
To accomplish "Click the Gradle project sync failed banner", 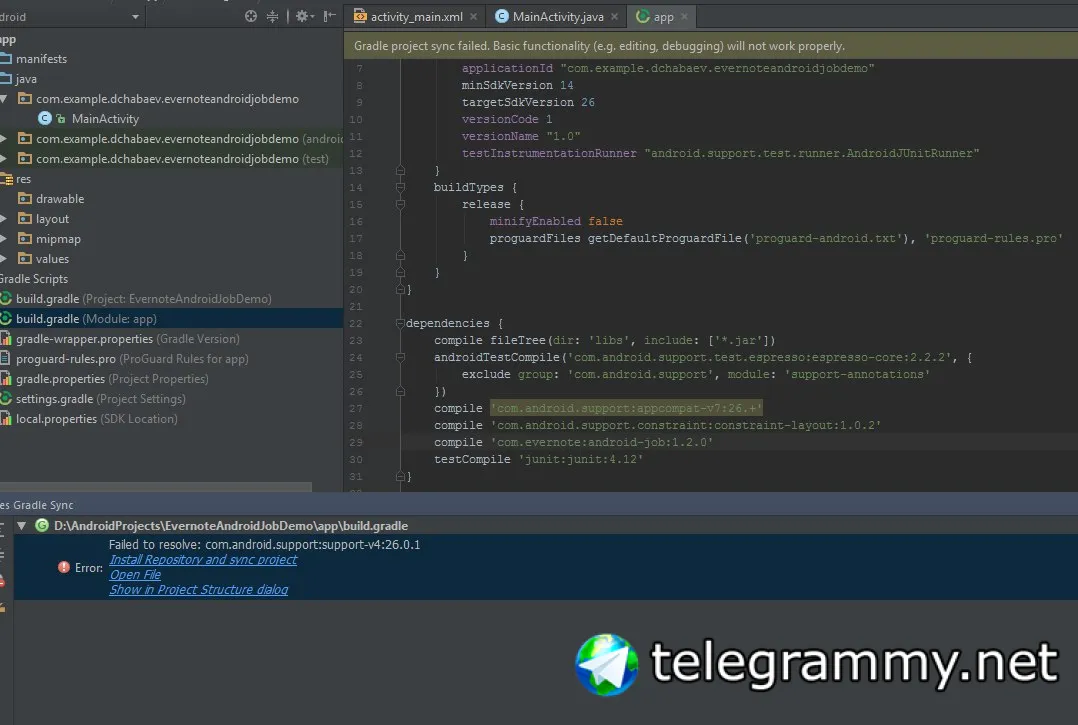I will click(x=711, y=45).
